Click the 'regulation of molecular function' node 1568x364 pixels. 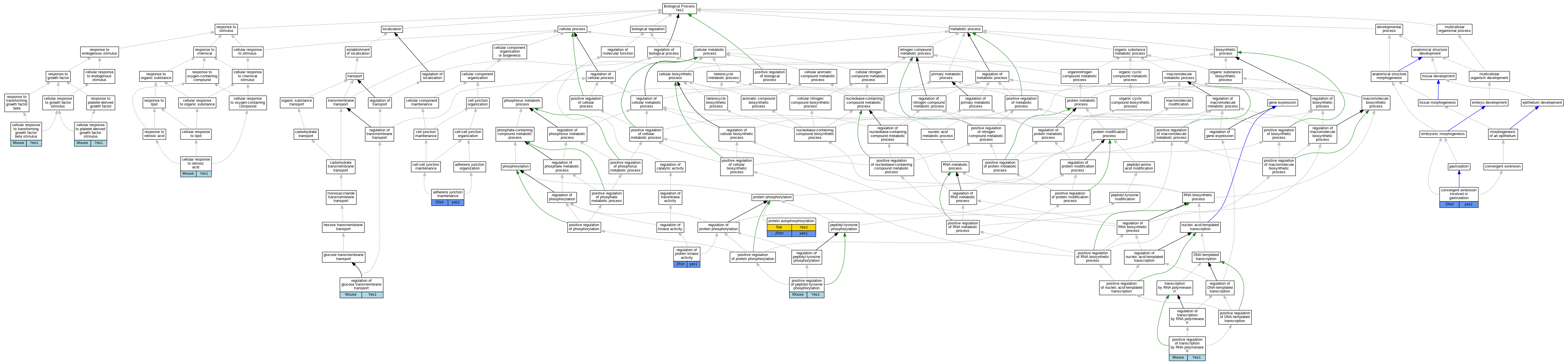(x=617, y=52)
